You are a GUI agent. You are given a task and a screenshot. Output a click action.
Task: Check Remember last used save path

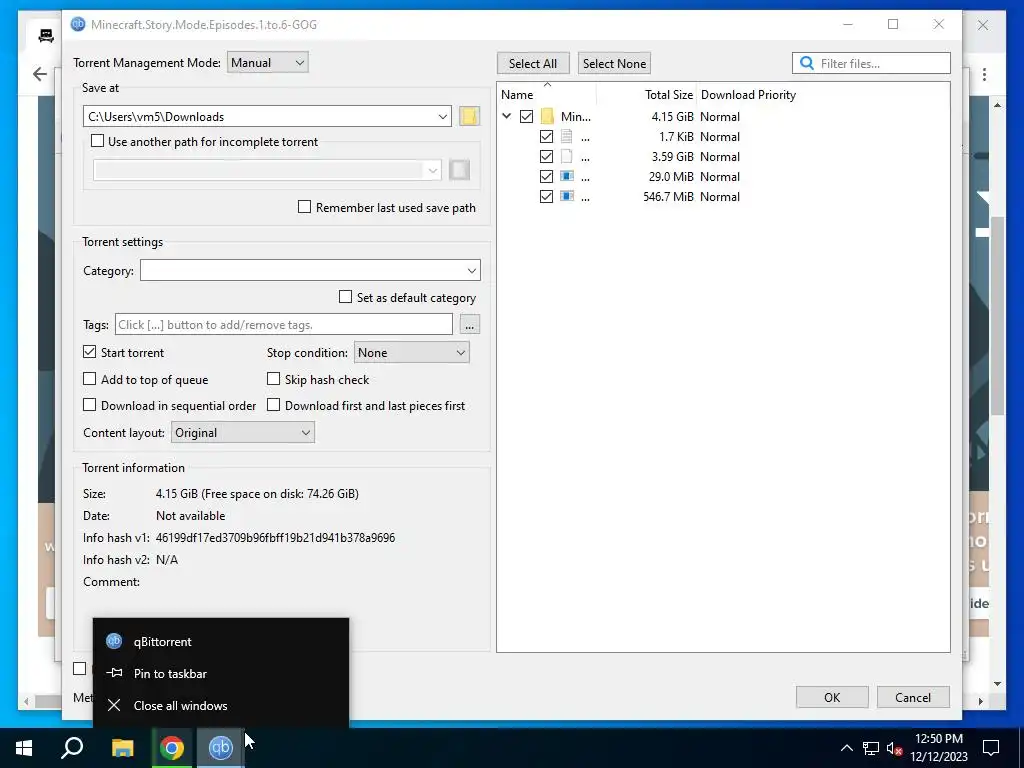click(x=304, y=207)
